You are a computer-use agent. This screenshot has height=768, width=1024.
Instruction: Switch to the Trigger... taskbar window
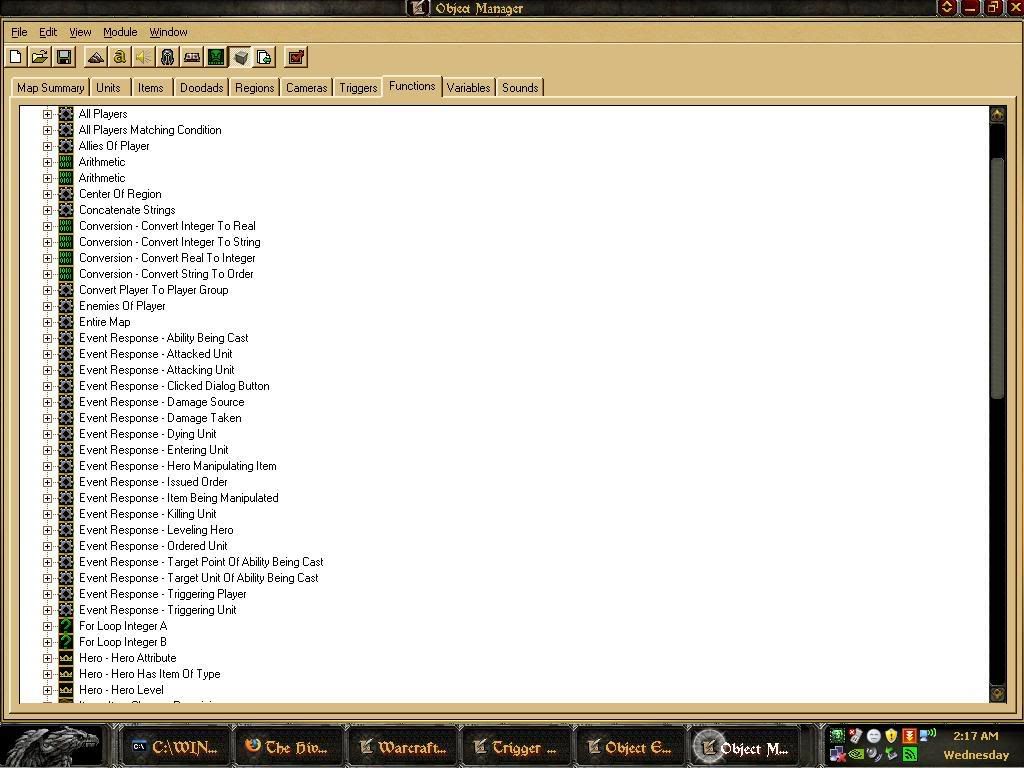pos(516,746)
